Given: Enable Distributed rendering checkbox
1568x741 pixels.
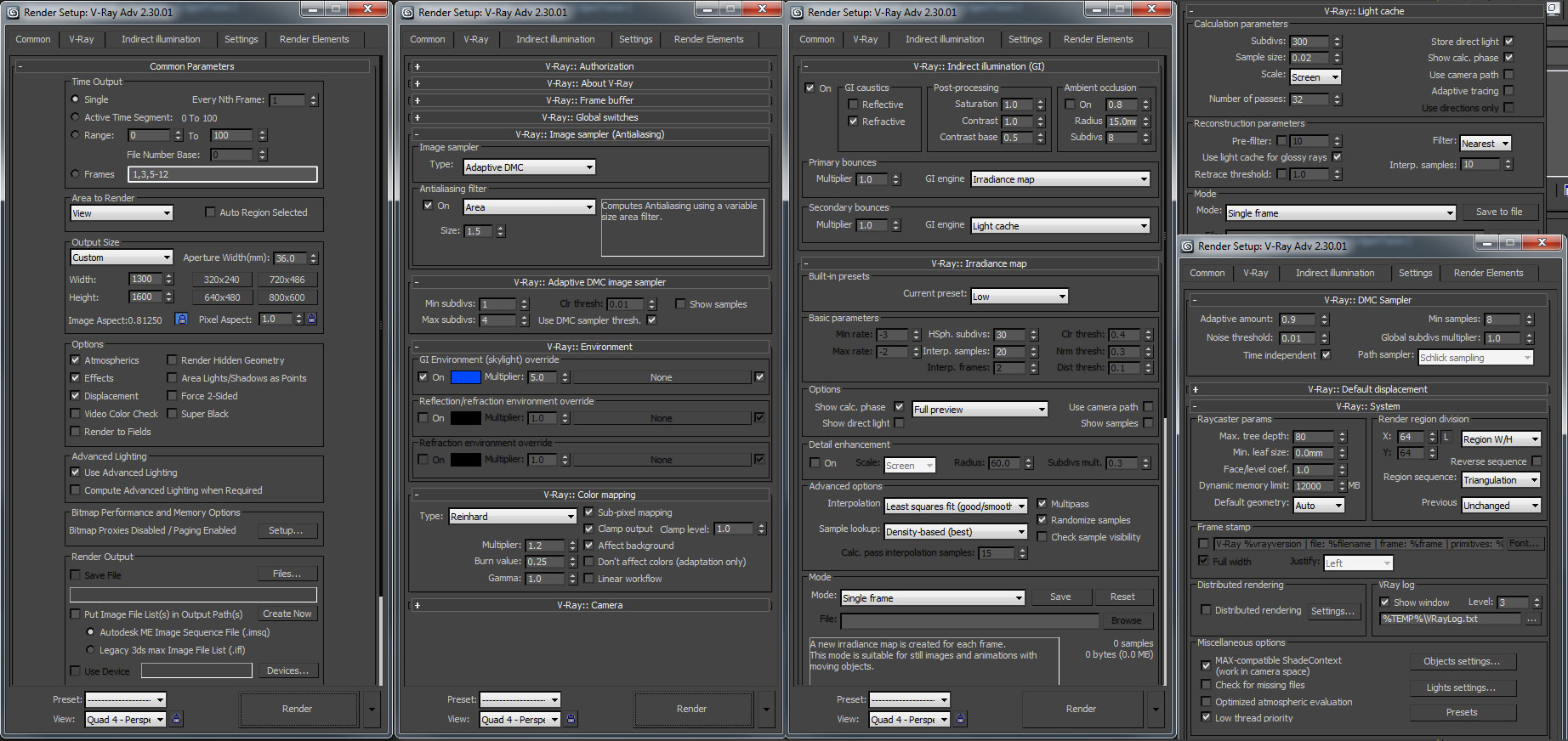Looking at the screenshot, I should tap(1206, 610).
